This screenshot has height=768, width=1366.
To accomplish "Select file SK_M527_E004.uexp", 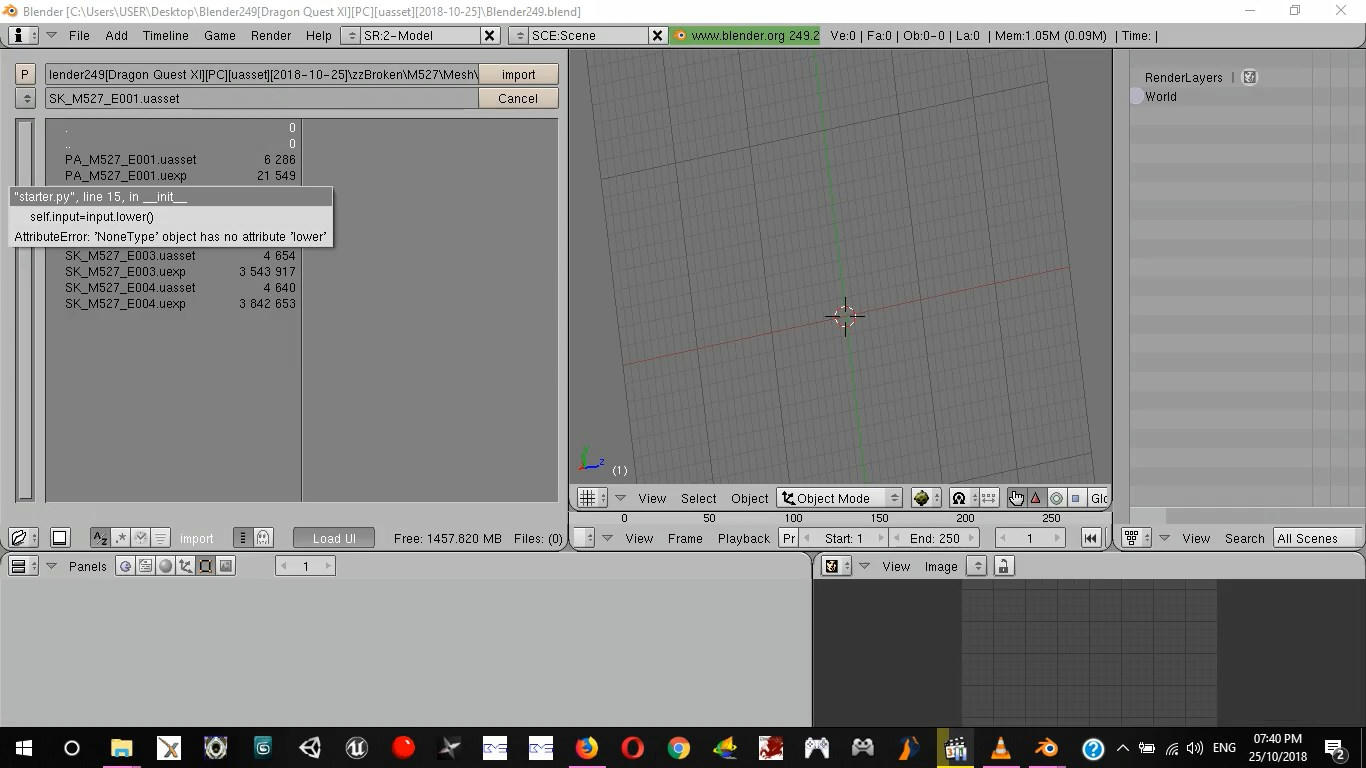I will 180,303.
